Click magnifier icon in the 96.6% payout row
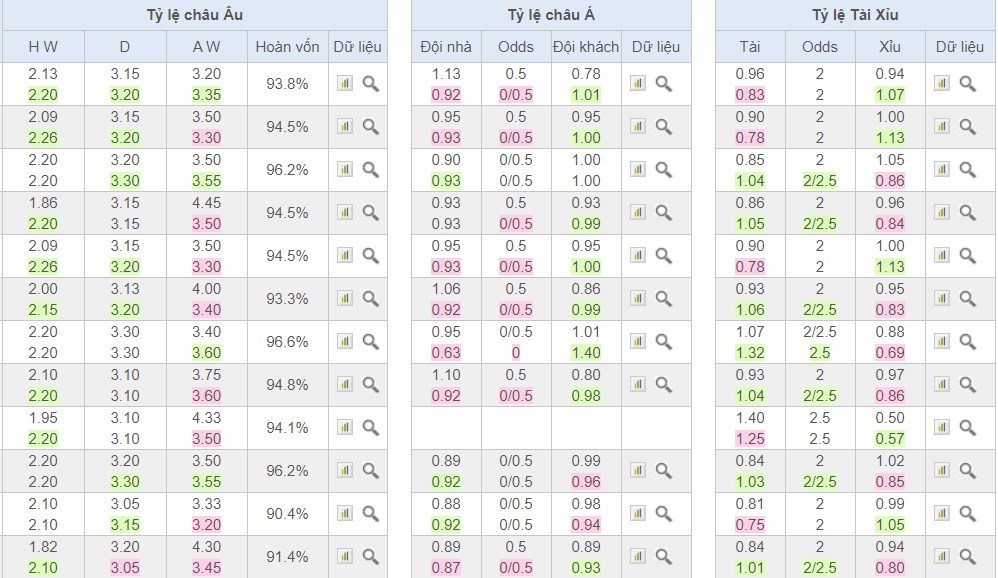This screenshot has width=998, height=578. [x=370, y=341]
